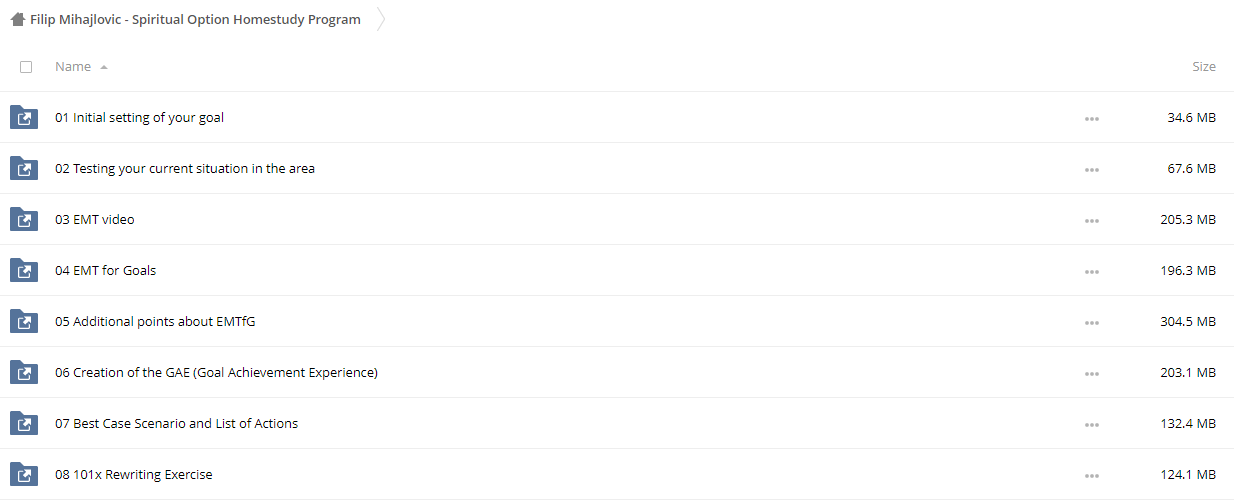Click the home icon in breadcrumb

pos(17,19)
